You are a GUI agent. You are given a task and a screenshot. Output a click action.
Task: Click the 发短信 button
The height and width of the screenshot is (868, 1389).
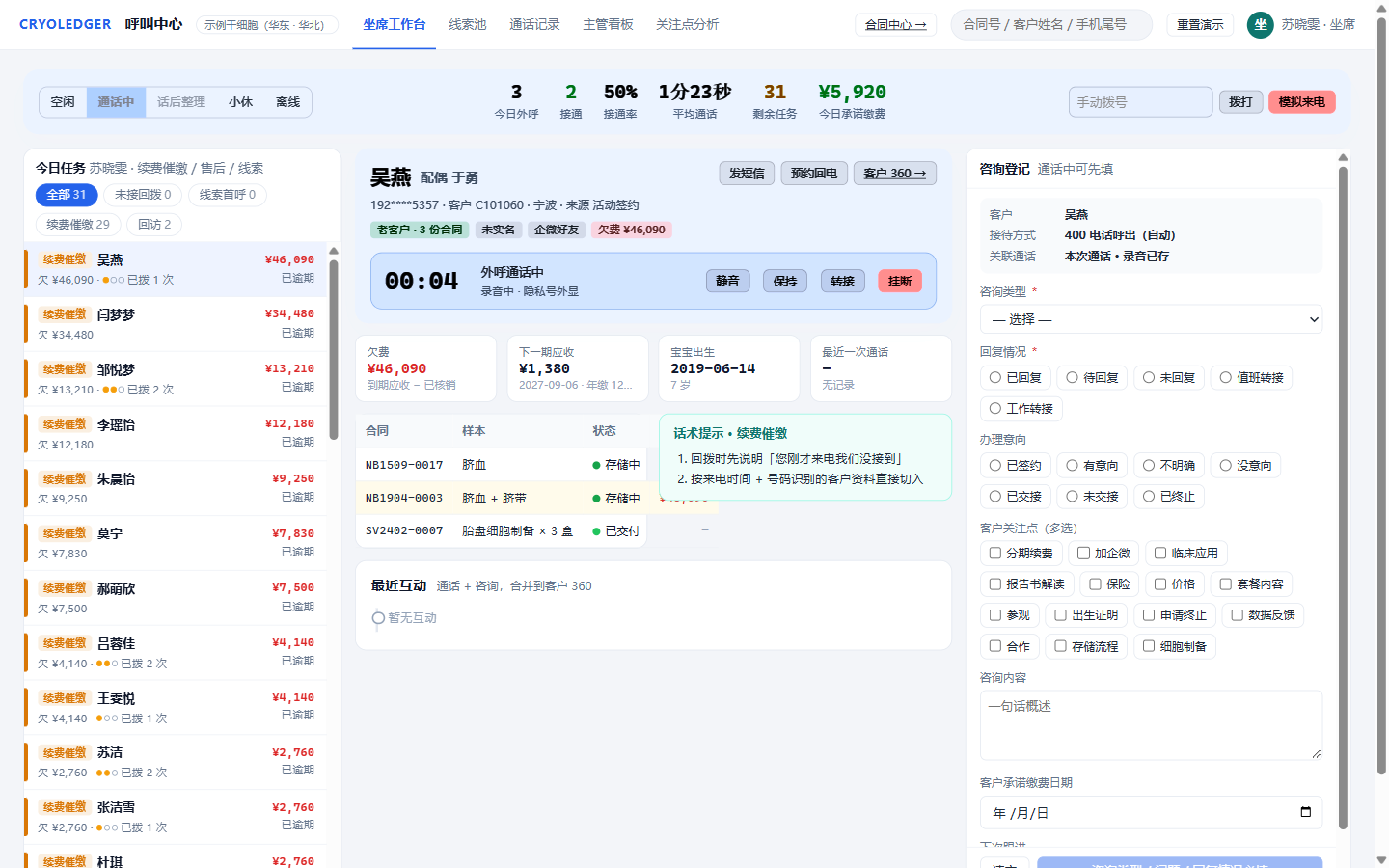pos(747,173)
